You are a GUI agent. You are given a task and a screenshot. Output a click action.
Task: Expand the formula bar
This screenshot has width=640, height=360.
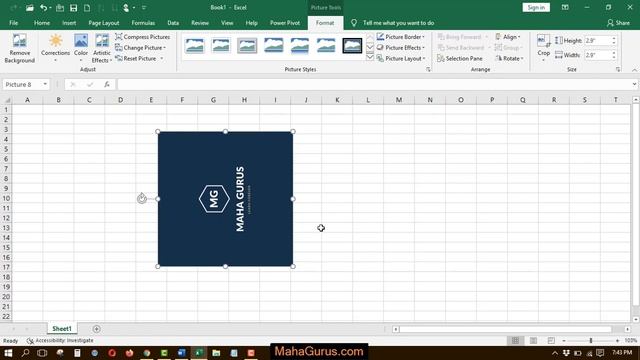(634, 84)
